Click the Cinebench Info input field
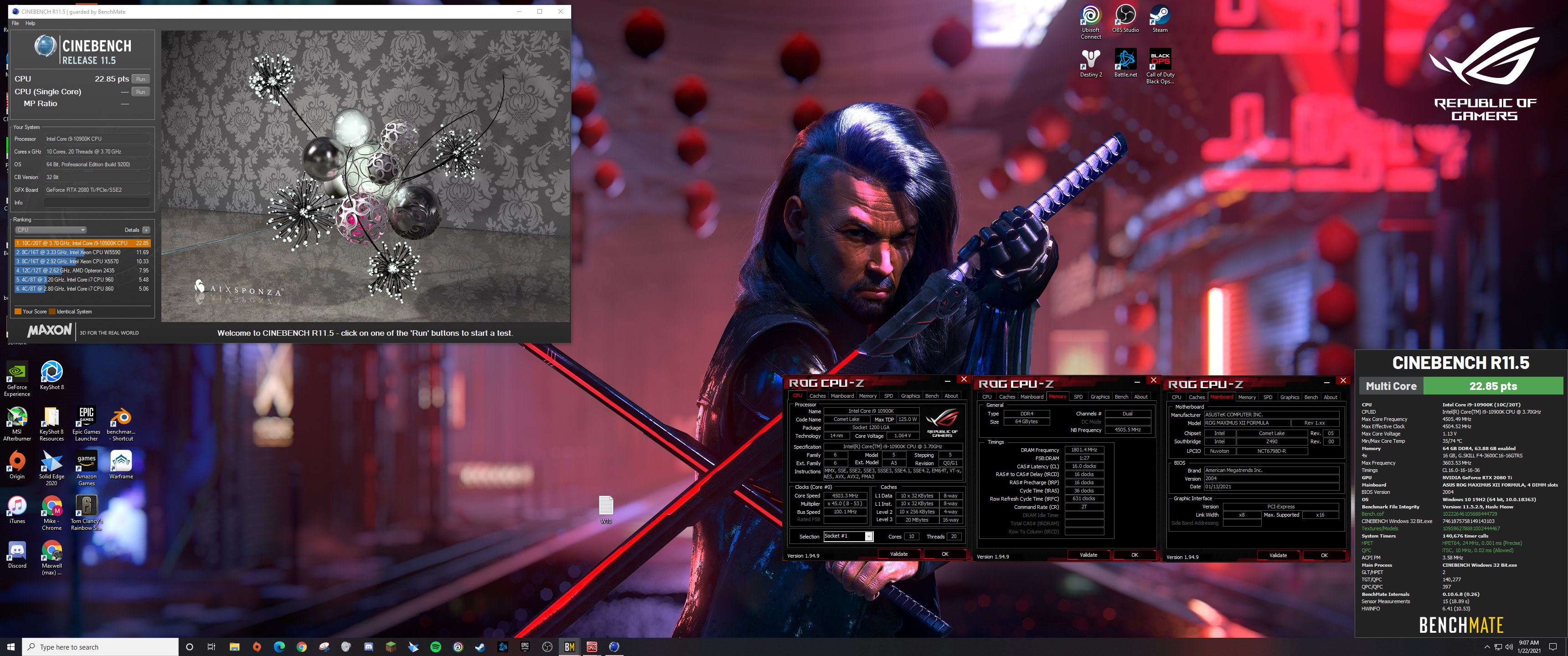This screenshot has height=656, width=1568. [x=97, y=203]
